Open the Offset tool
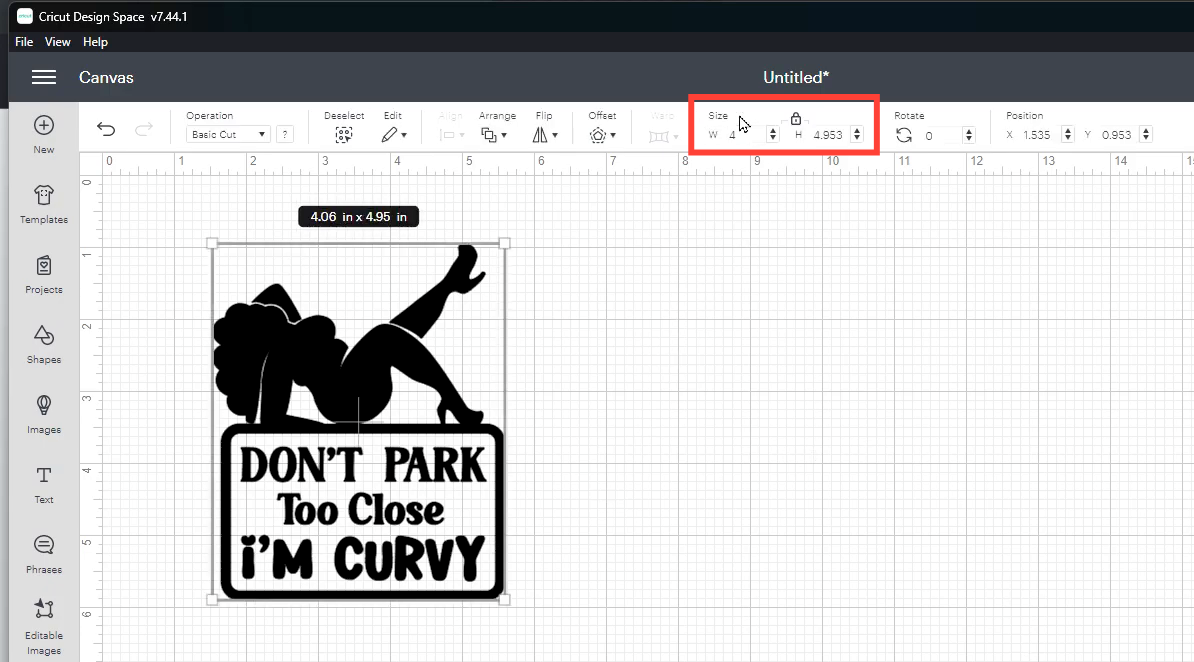The width and height of the screenshot is (1194, 662). click(x=601, y=135)
